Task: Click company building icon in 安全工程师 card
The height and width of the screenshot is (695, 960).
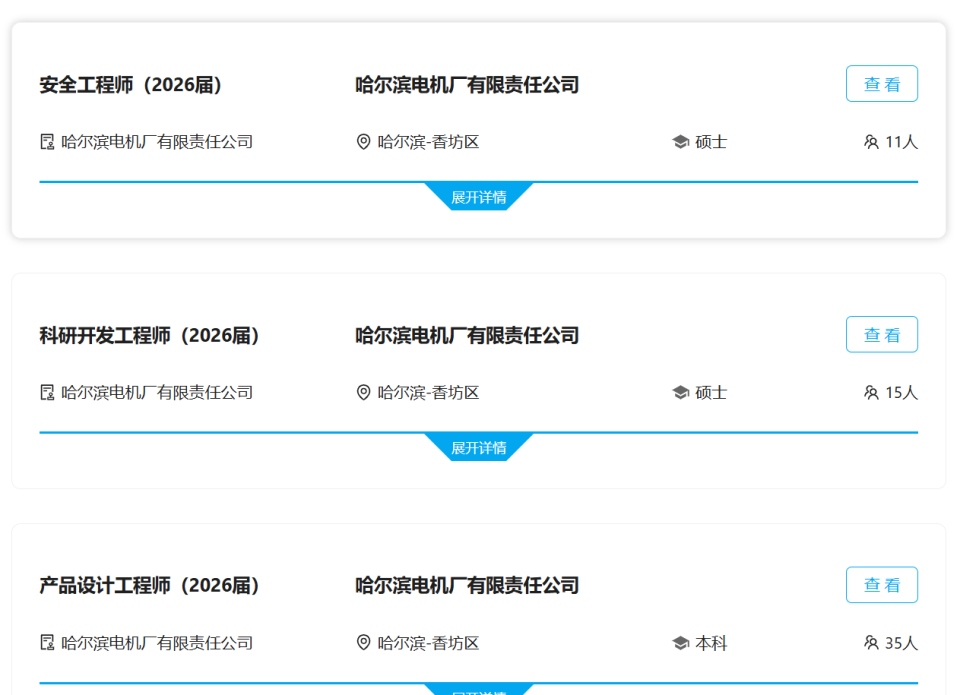Action: (x=47, y=142)
